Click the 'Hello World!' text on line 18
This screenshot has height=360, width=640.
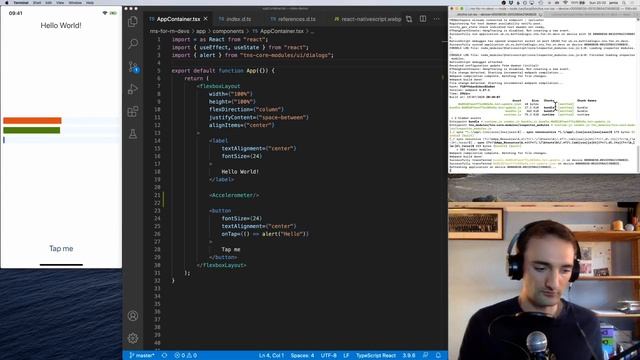coord(240,172)
